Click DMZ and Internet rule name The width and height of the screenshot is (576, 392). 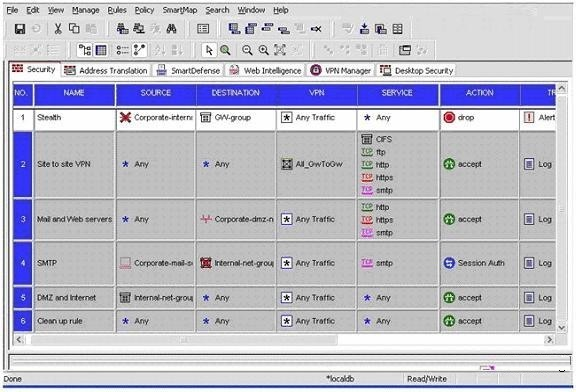[66, 298]
